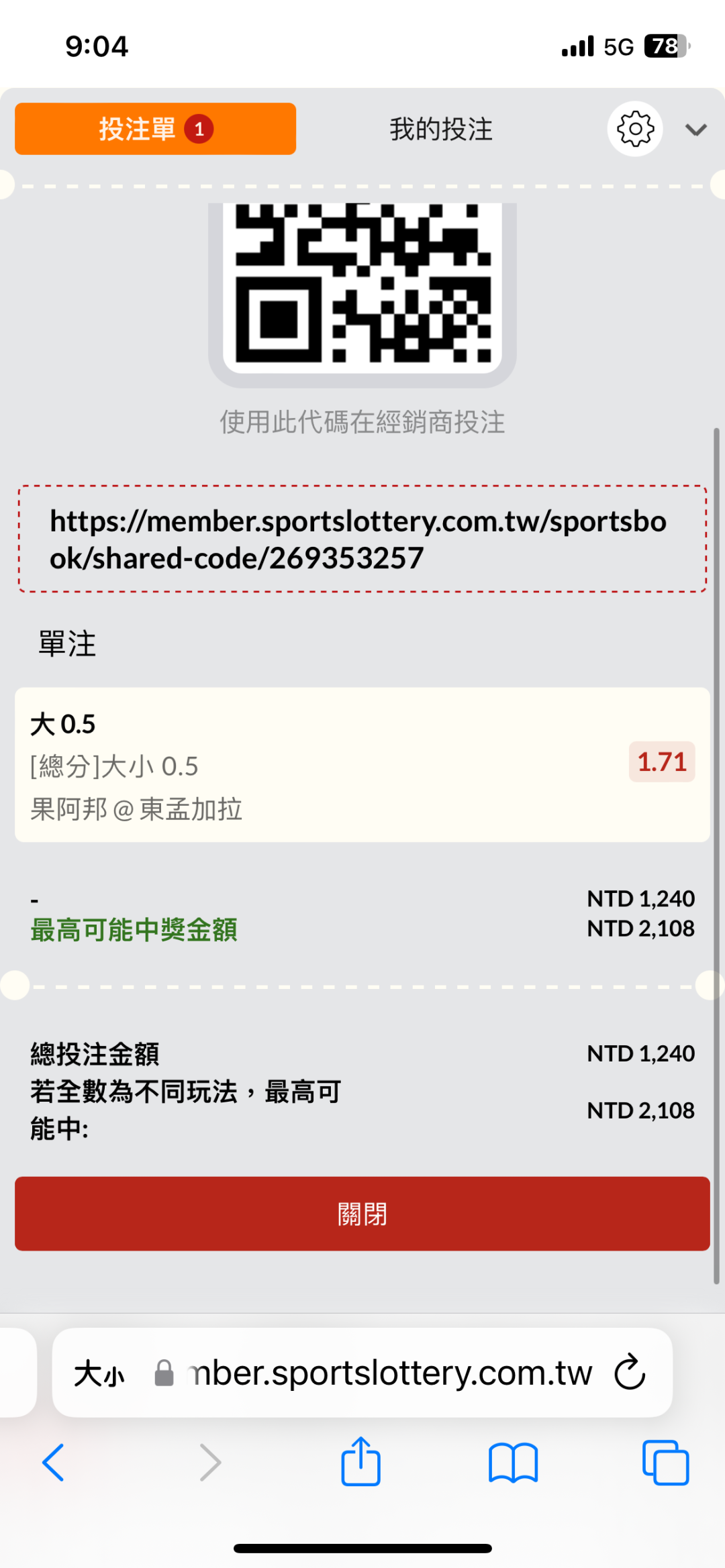Image resolution: width=725 pixels, height=1568 pixels.
Task: Tap the bet count badge on 投注單
Action: coord(199,129)
